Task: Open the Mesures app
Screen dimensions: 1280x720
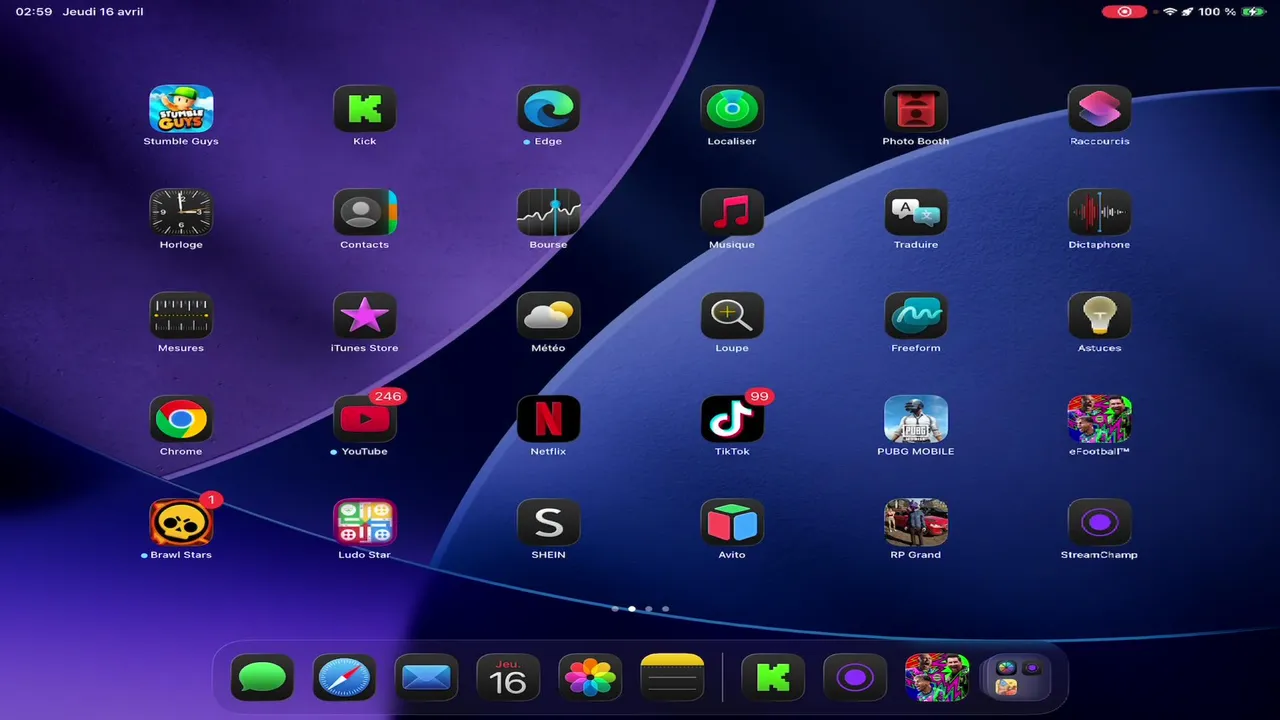Action: coord(181,315)
